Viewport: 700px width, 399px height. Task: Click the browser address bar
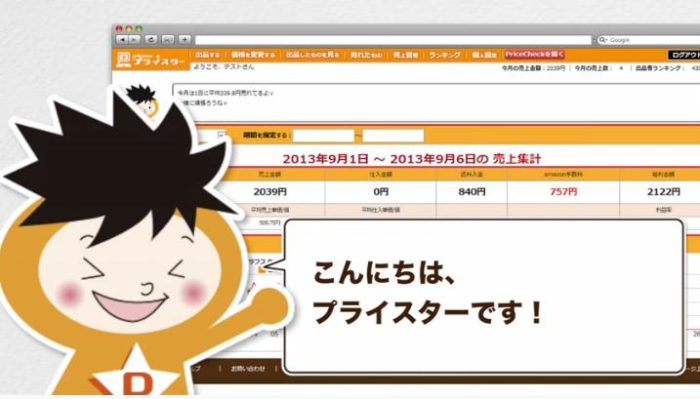point(393,40)
